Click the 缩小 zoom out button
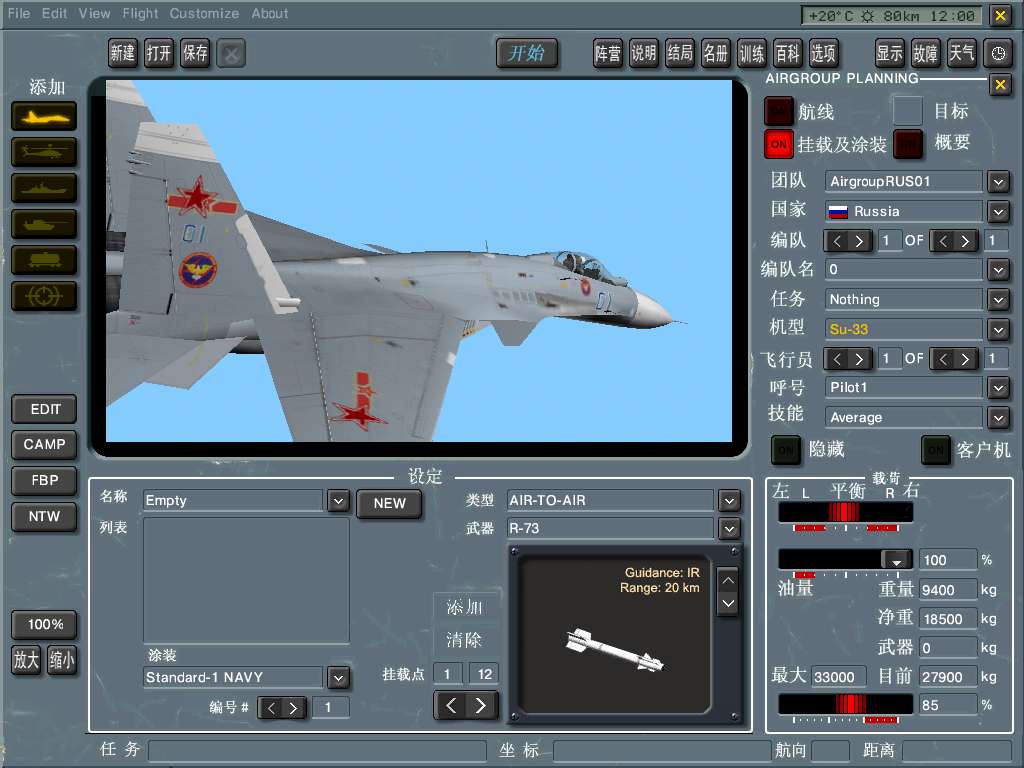Screen dimensions: 1024x768 click(x=62, y=660)
